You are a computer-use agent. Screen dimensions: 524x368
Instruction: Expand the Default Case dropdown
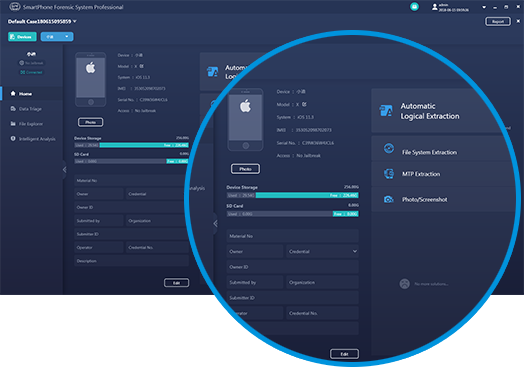point(42,21)
